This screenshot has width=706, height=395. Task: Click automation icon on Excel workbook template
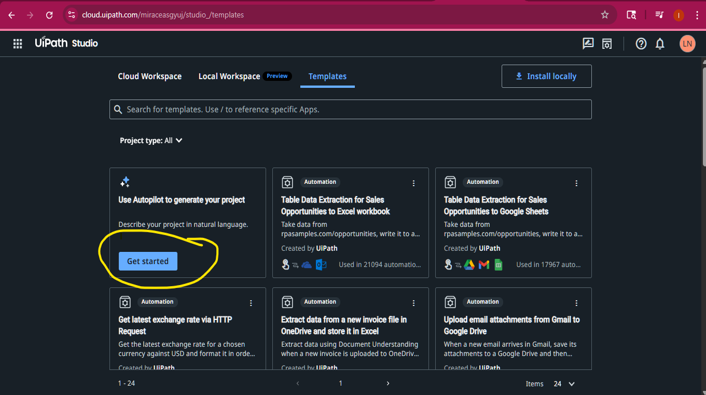tap(287, 182)
